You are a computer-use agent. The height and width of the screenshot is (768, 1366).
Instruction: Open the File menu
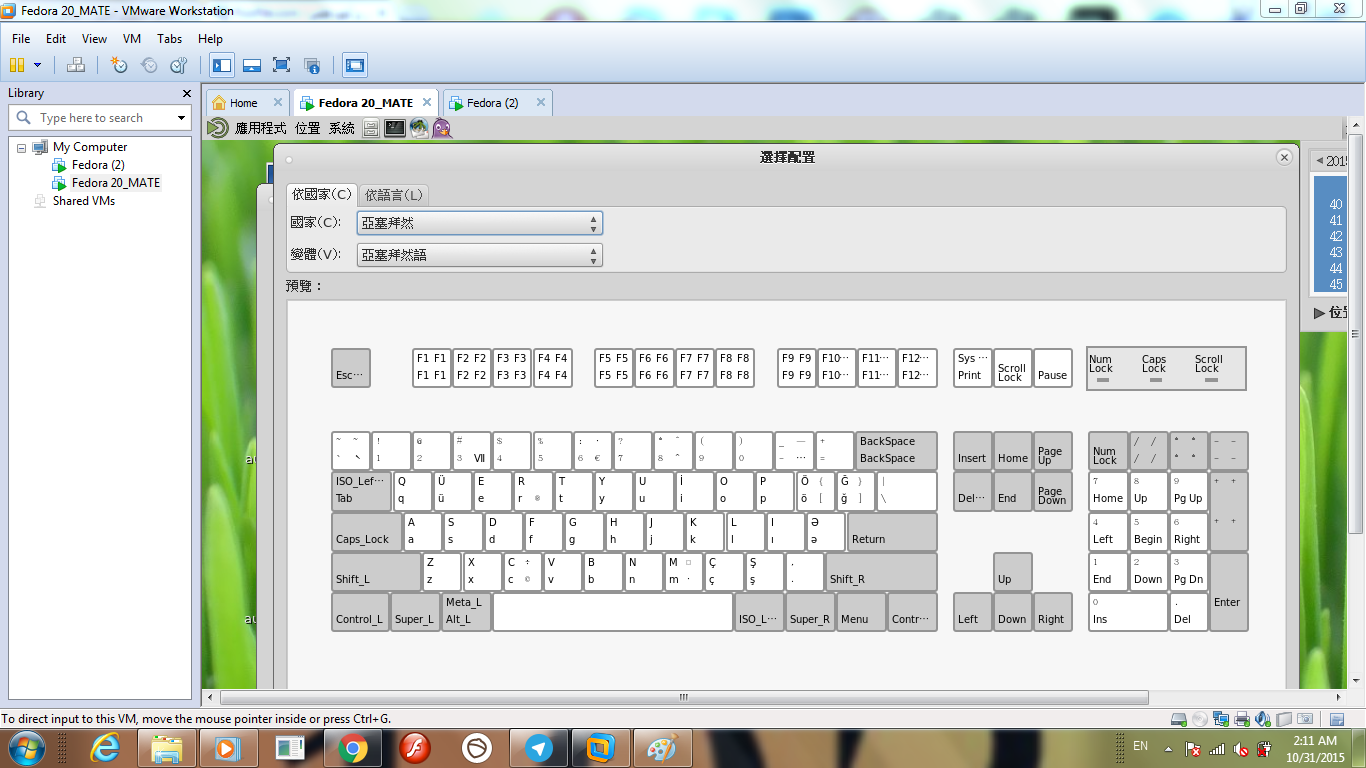pyautogui.click(x=21, y=39)
